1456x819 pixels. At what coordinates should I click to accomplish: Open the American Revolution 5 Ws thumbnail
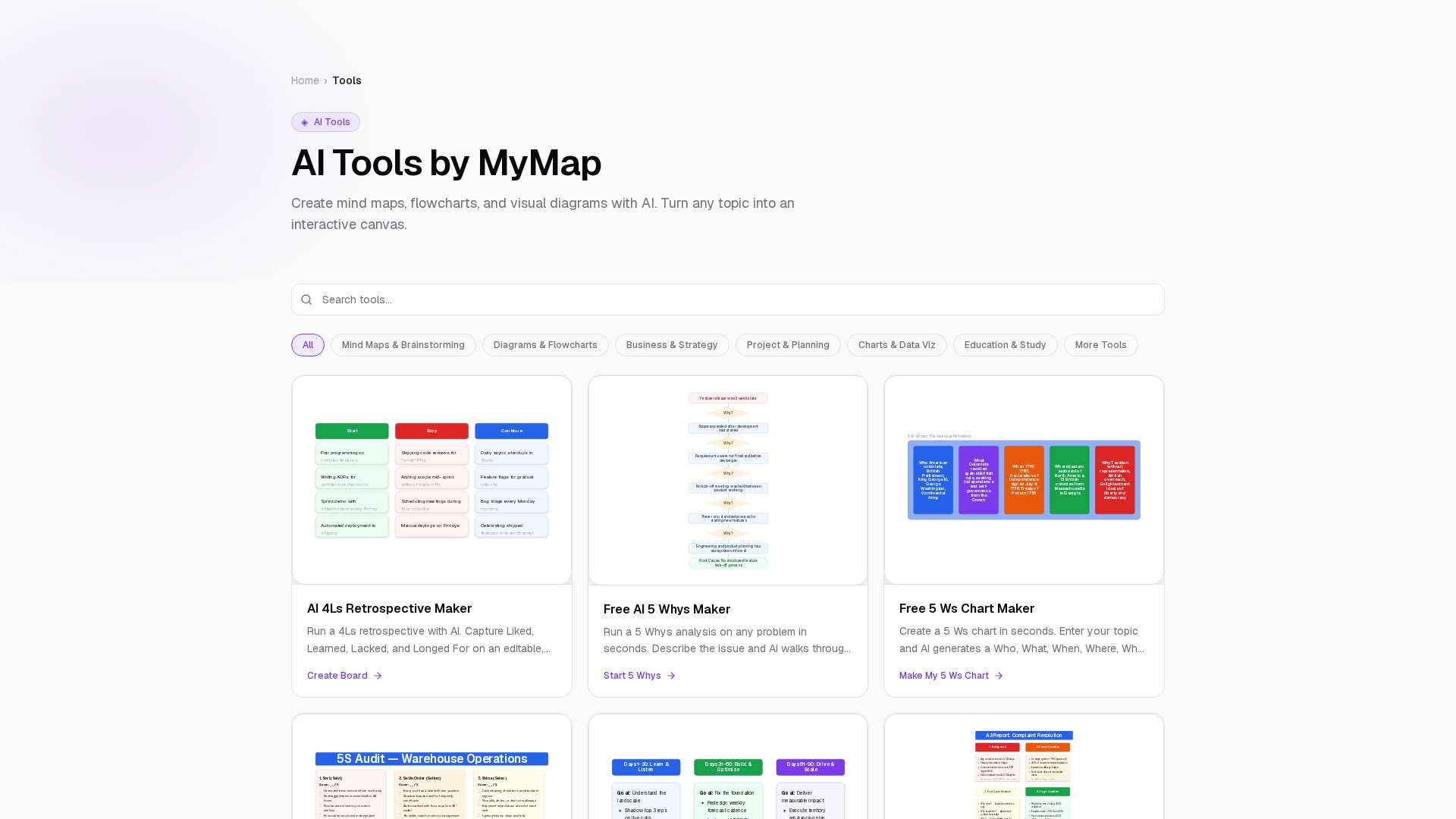[x=1024, y=480]
